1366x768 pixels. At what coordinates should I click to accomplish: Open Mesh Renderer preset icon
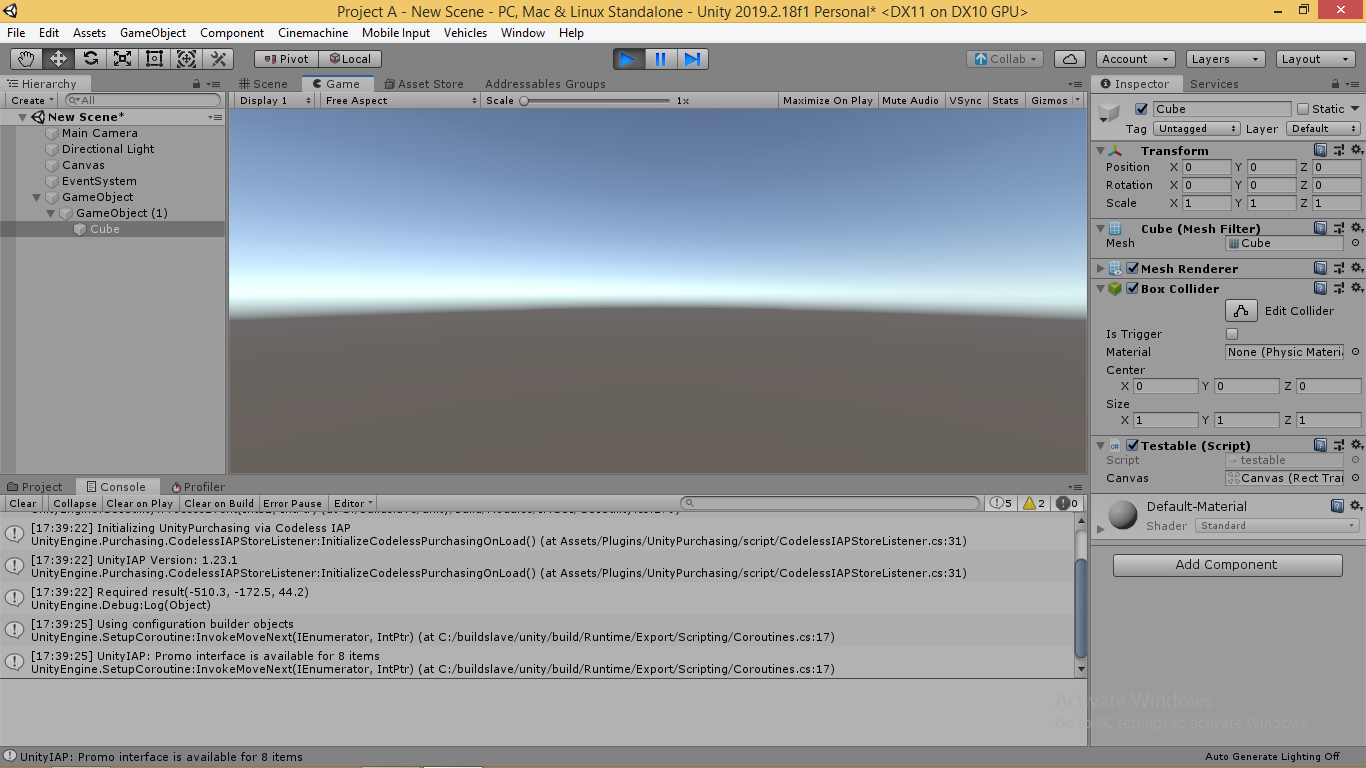coord(1339,268)
